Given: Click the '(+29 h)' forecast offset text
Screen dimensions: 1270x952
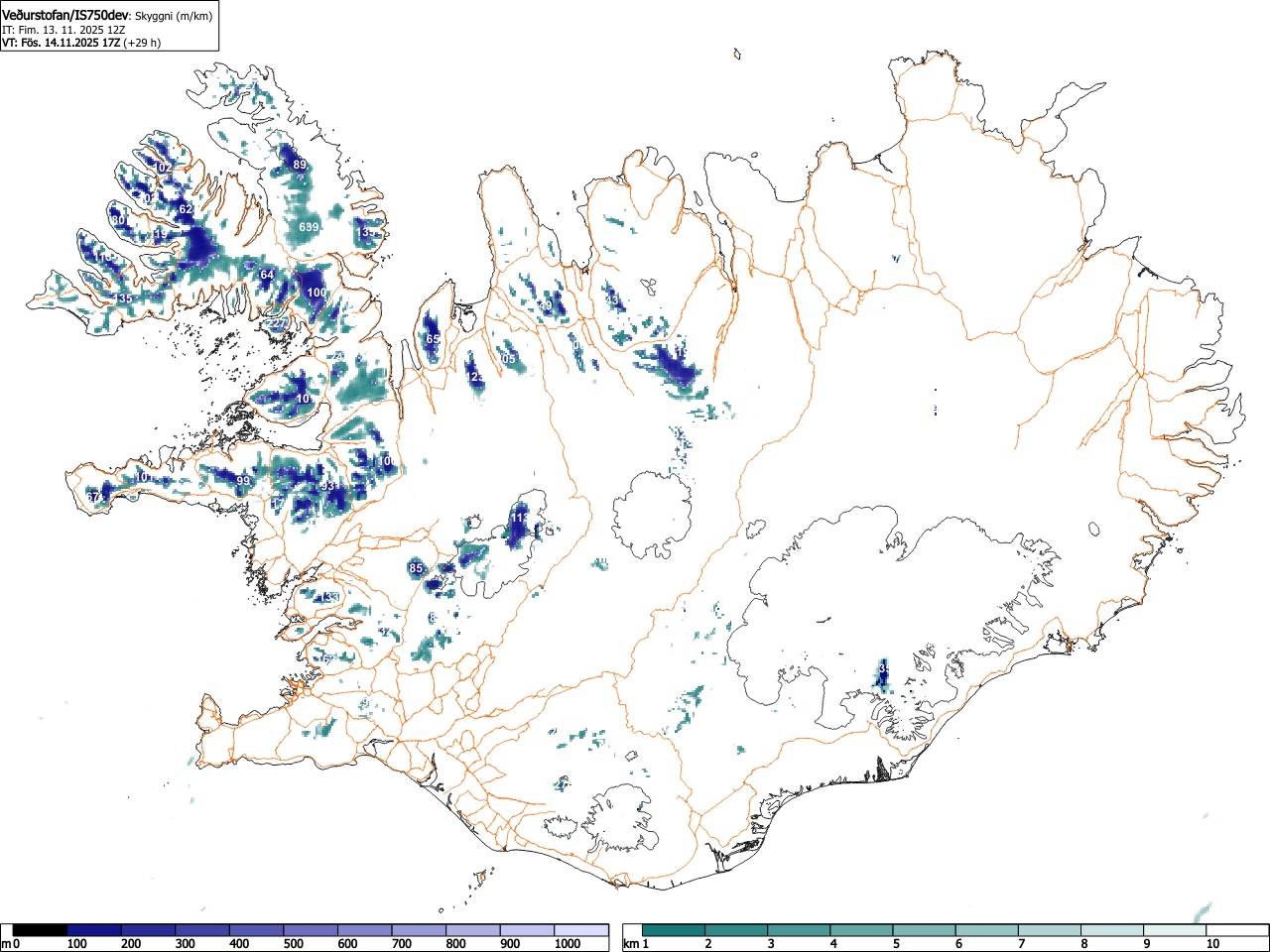Looking at the screenshot, I should click(142, 43).
